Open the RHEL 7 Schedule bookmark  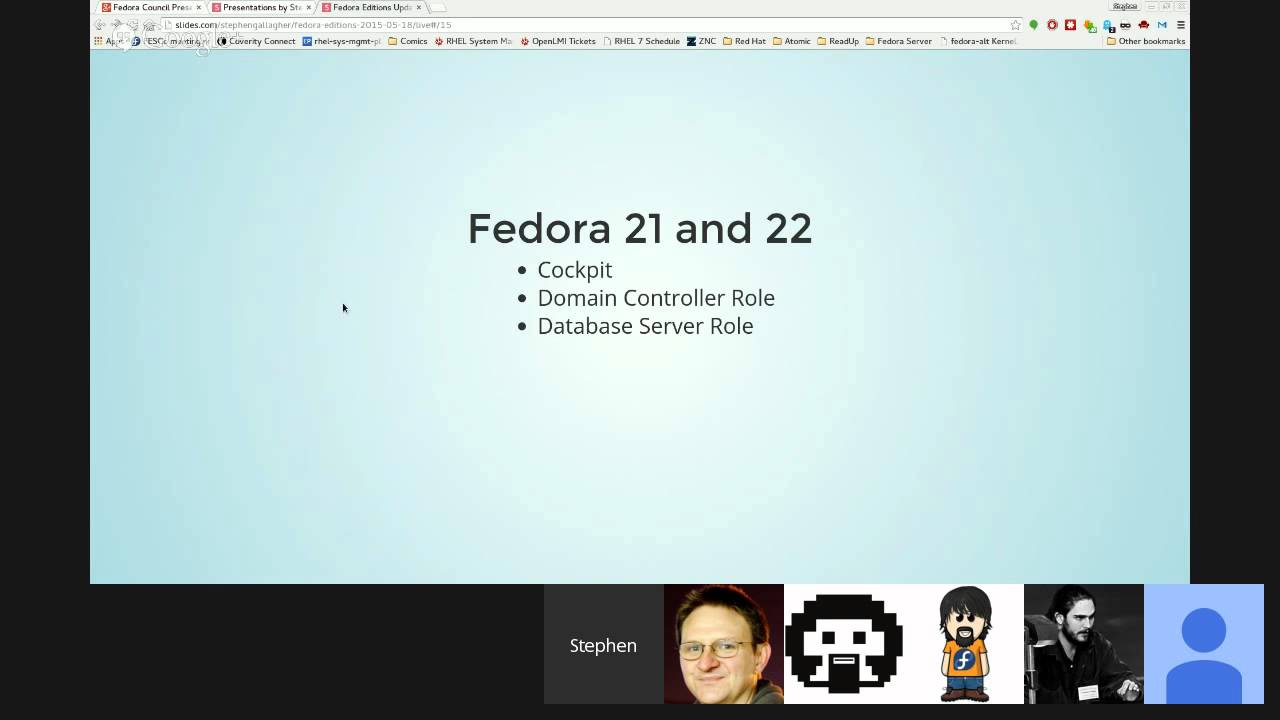coord(641,41)
